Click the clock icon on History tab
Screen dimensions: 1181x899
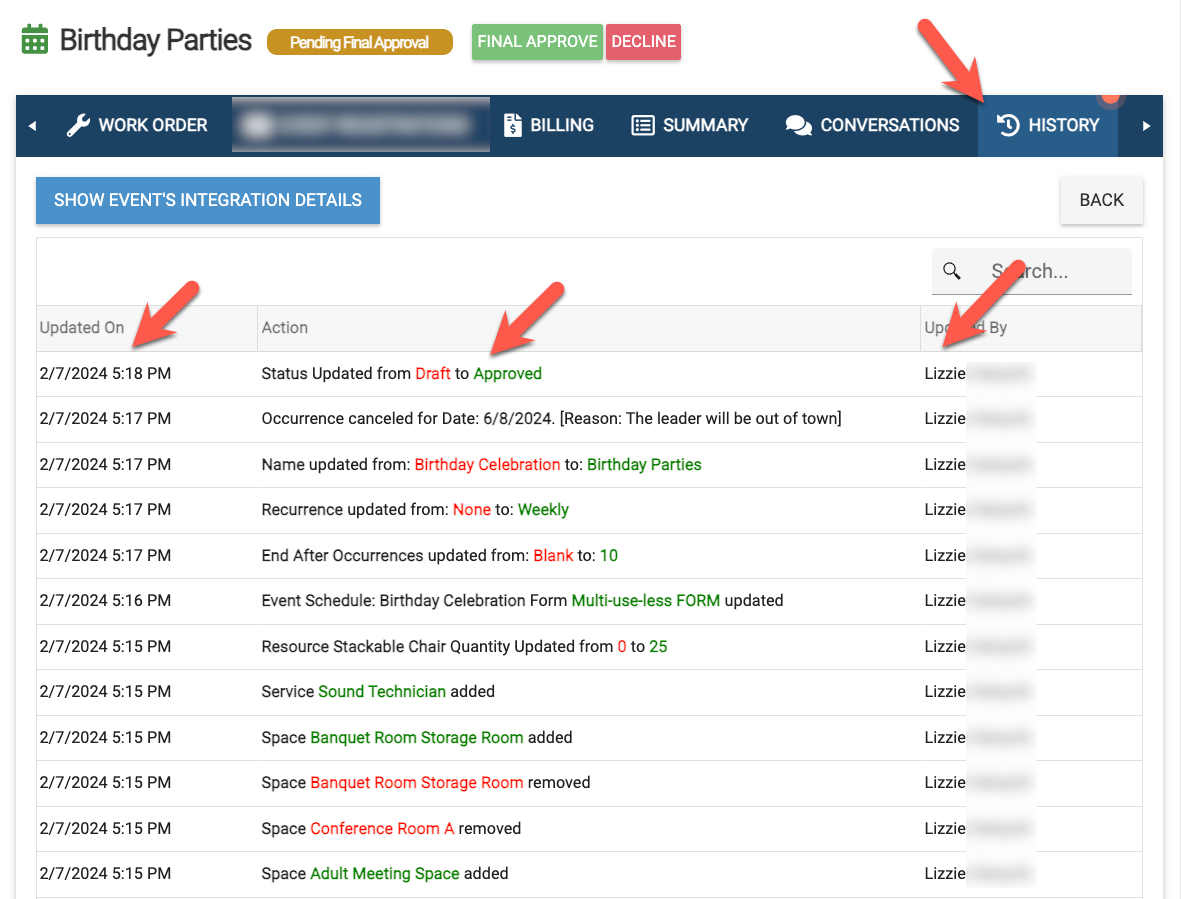point(1008,125)
